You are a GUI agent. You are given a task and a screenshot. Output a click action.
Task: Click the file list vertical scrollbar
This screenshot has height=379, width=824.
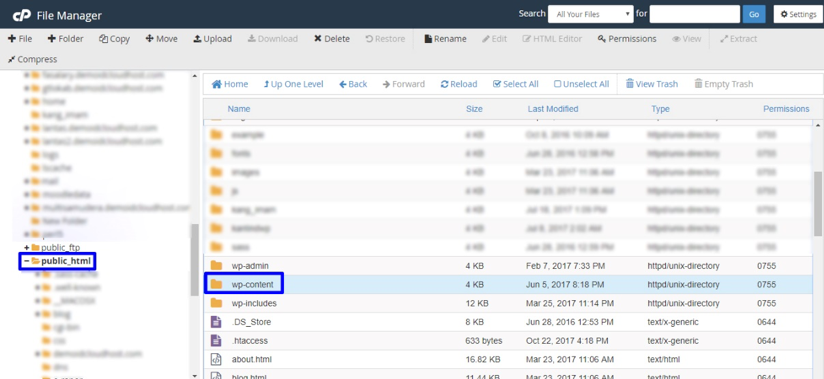pyautogui.click(x=818, y=203)
